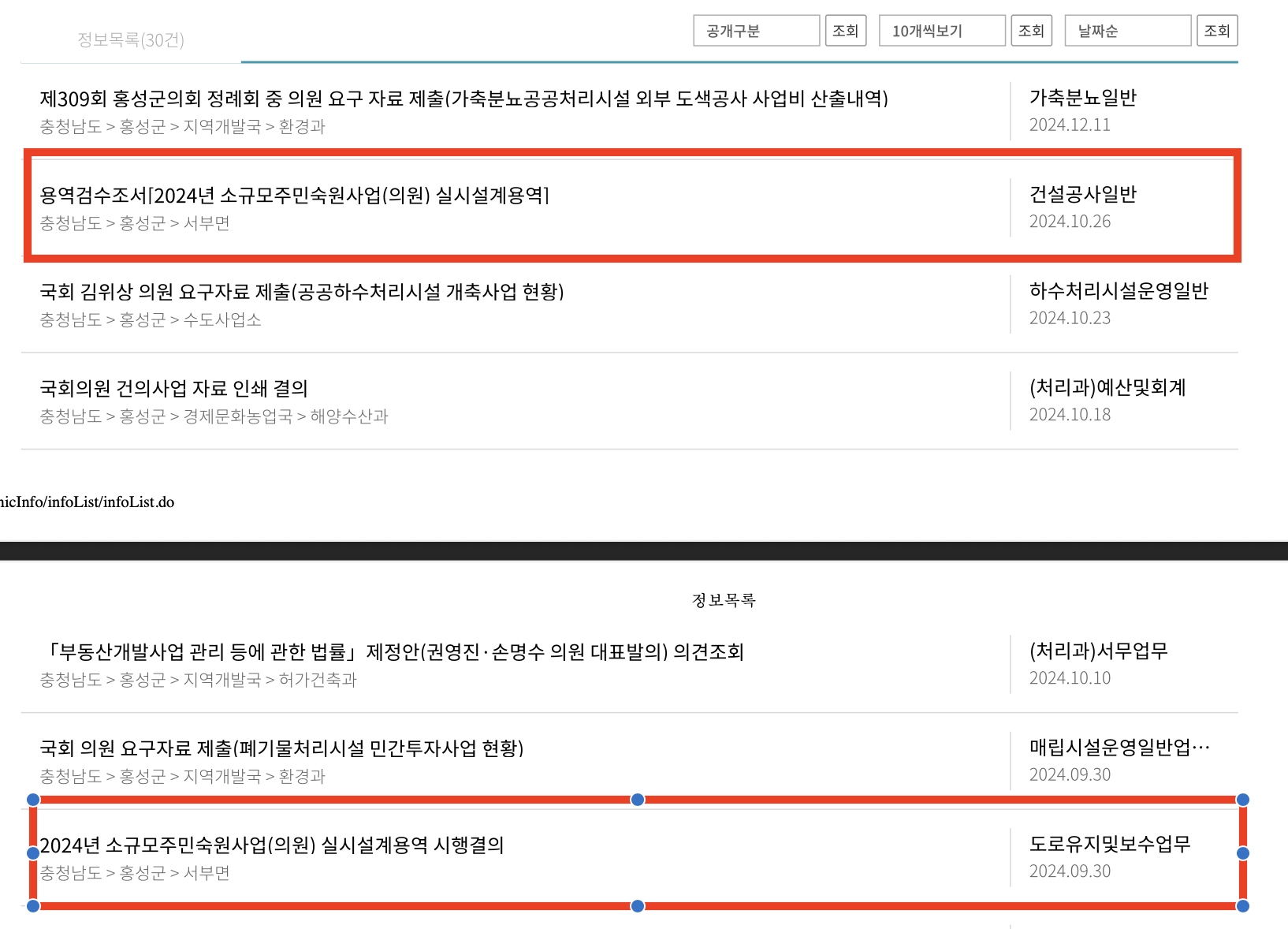Open 2024년 소규모주민숙원사업 실시설계용역 시행결의 entry

pyautogui.click(x=272, y=845)
